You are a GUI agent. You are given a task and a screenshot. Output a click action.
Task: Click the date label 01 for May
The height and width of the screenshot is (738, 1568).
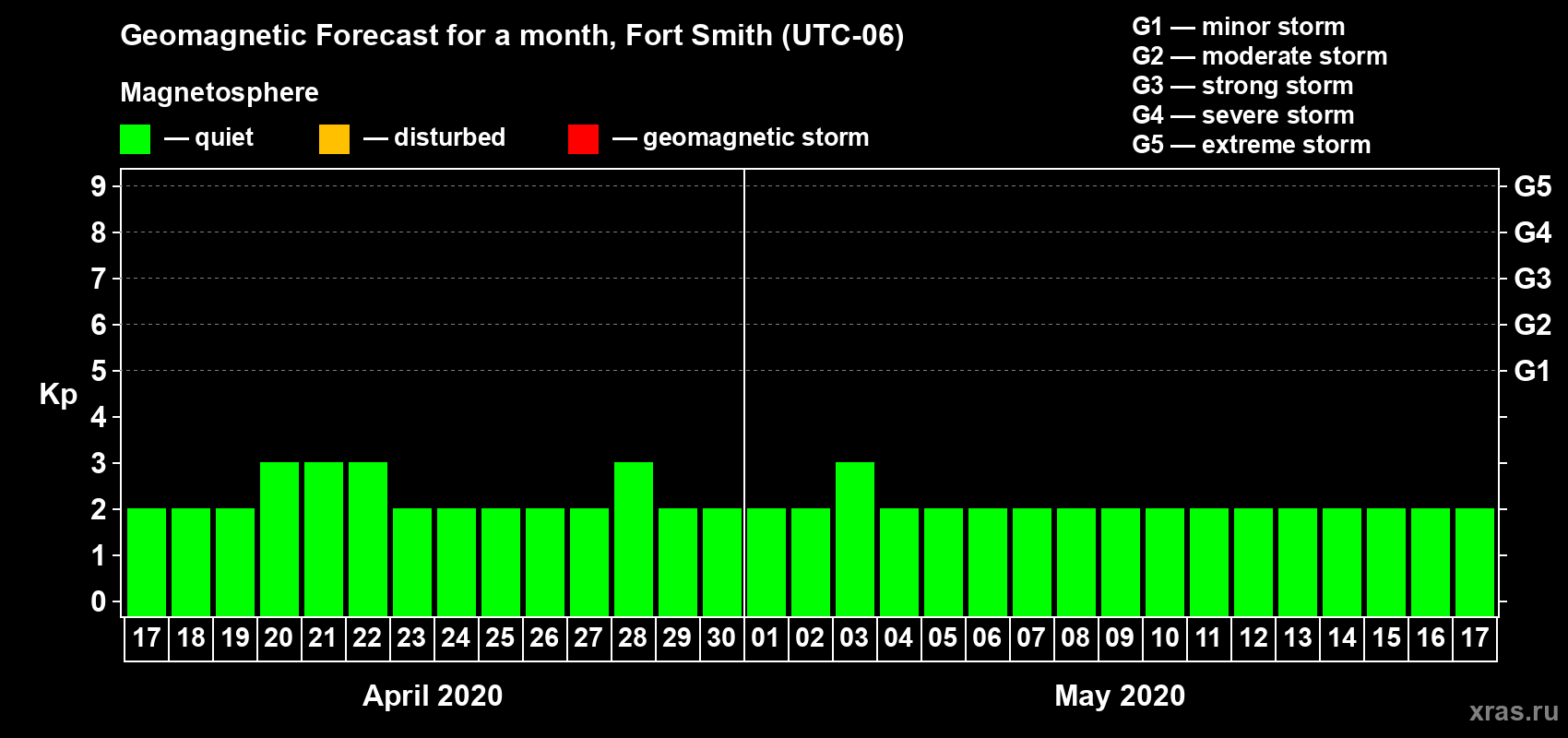[766, 637]
